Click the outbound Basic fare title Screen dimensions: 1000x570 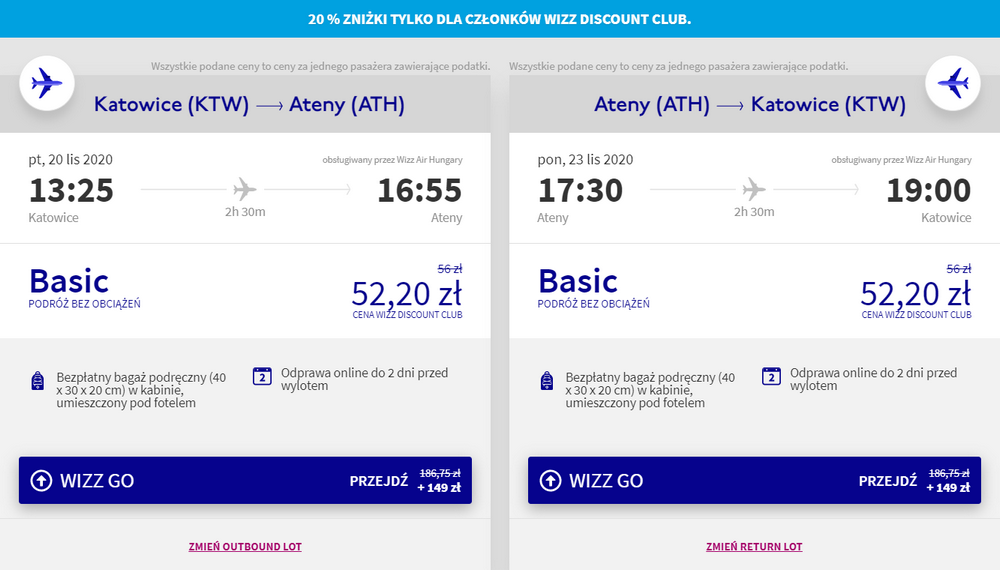pyautogui.click(x=69, y=281)
